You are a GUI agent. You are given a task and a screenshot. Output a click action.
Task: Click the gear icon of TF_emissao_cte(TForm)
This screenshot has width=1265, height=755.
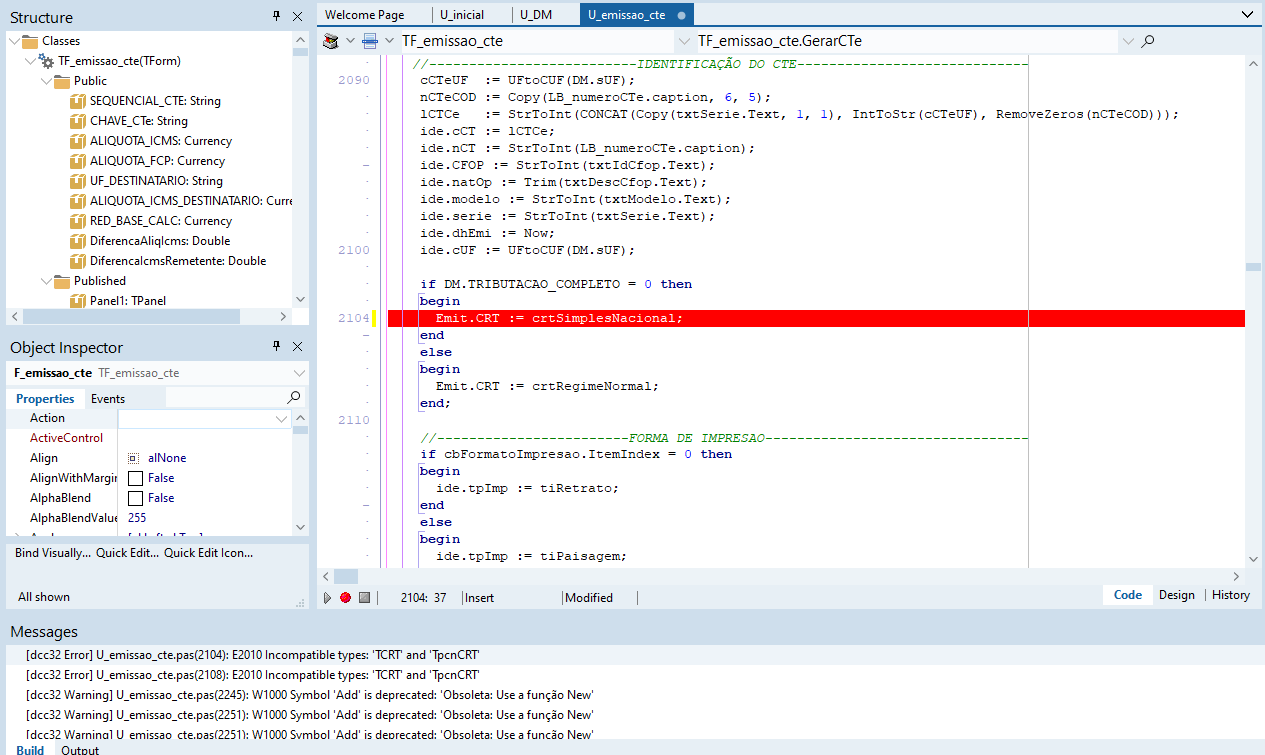(46, 61)
